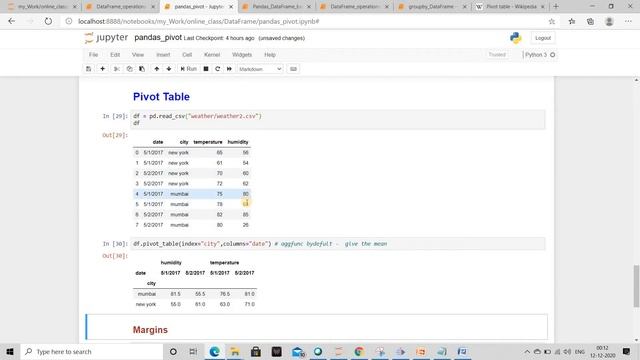Reload the browser page

point(48,21)
